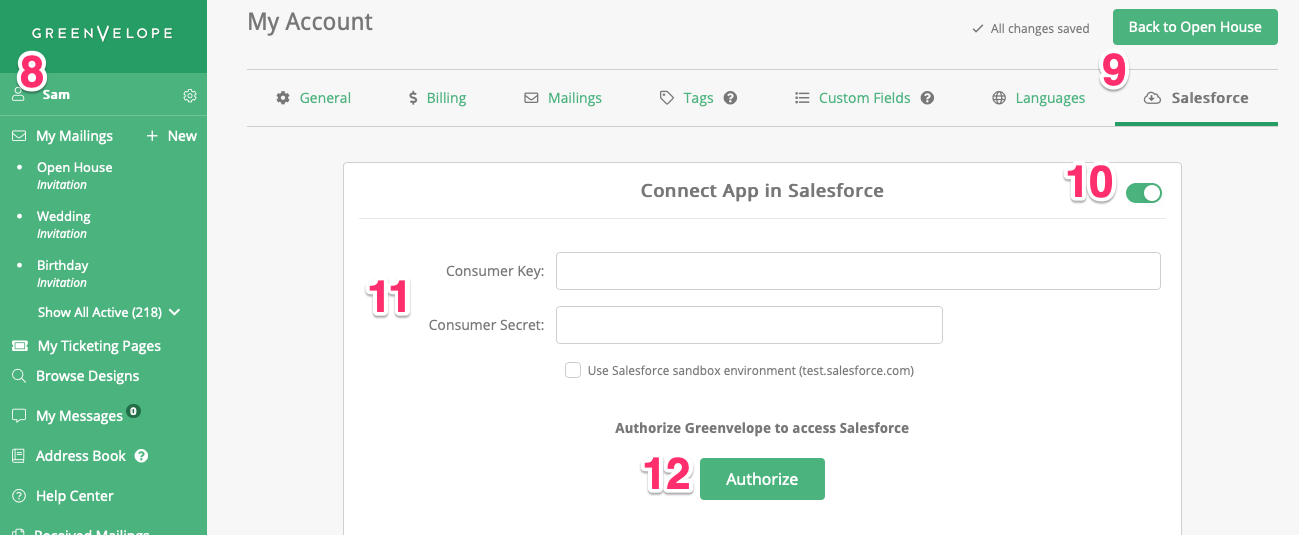Click the Browse Designs magnifier icon
The width and height of the screenshot is (1299, 535).
[x=18, y=376]
